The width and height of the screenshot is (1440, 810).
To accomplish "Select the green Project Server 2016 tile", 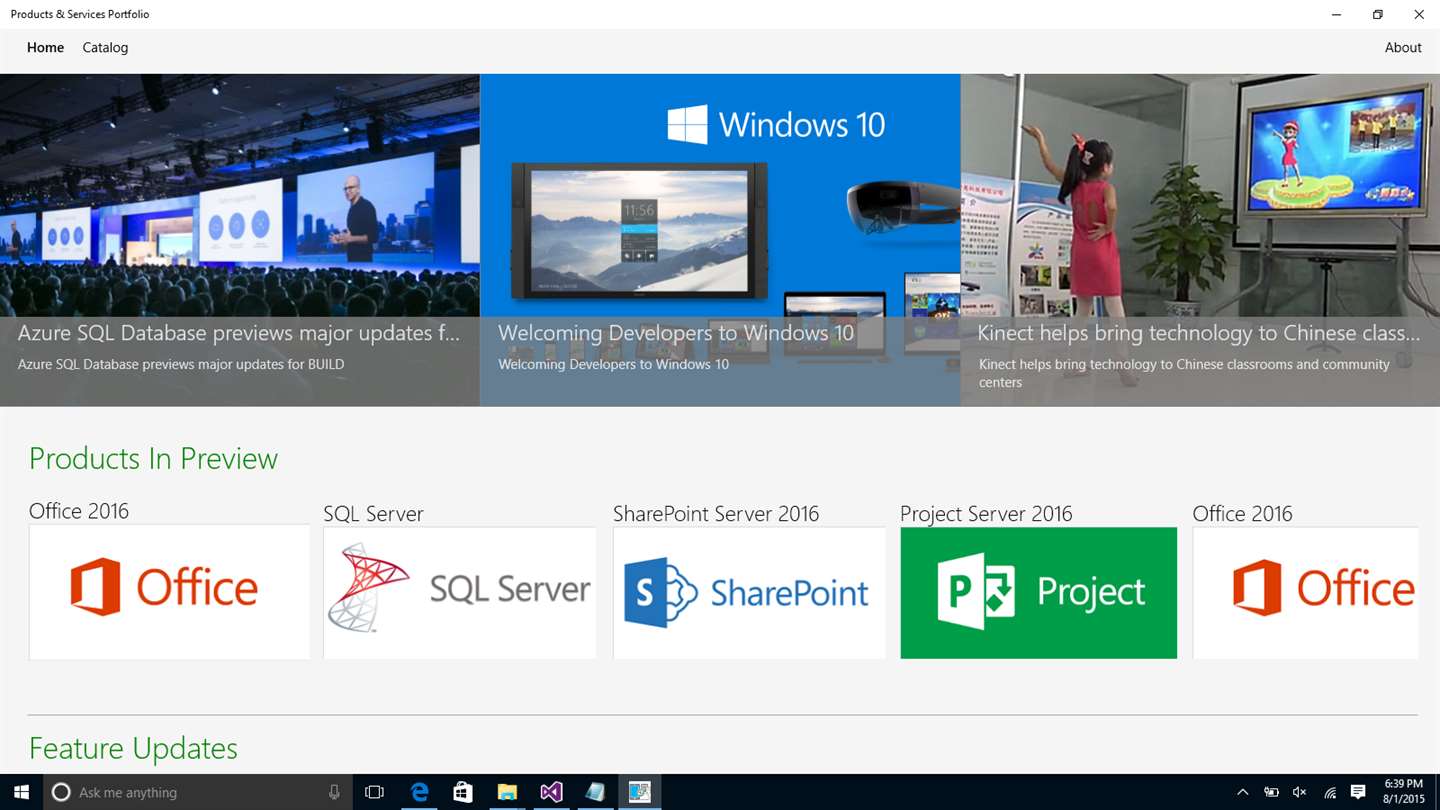I will (x=1039, y=592).
